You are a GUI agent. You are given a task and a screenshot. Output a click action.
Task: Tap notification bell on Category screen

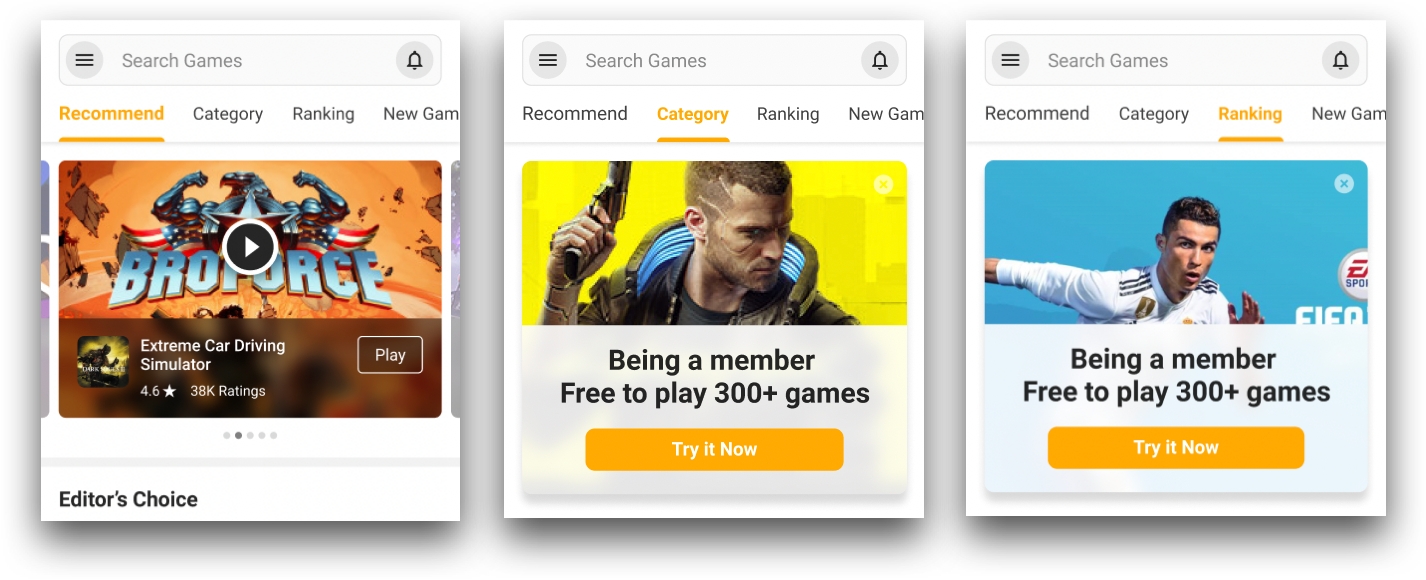tap(880, 60)
